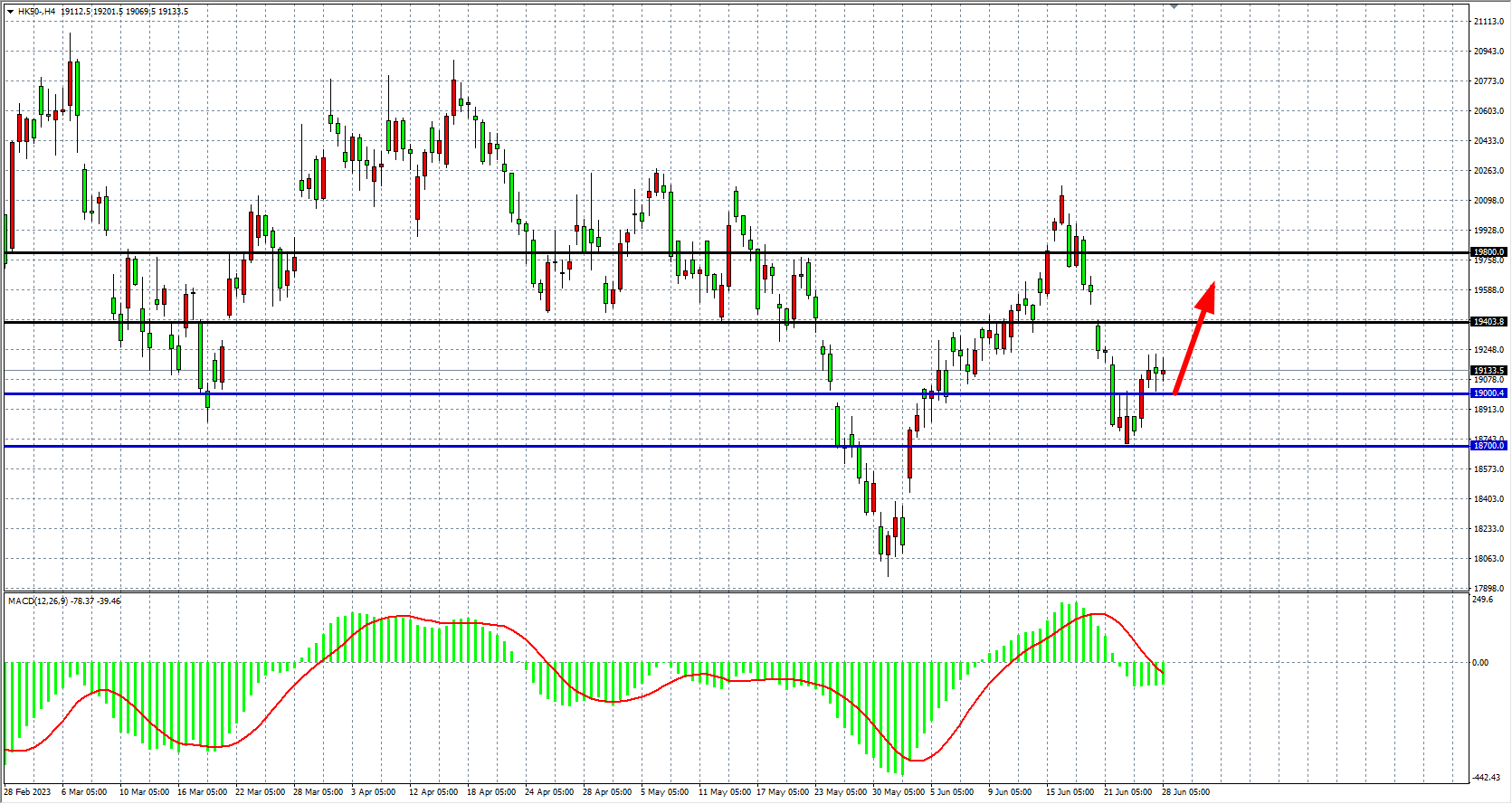Click the 12 Apr 05:00 time label
The image size is (1512, 804).
(x=433, y=792)
